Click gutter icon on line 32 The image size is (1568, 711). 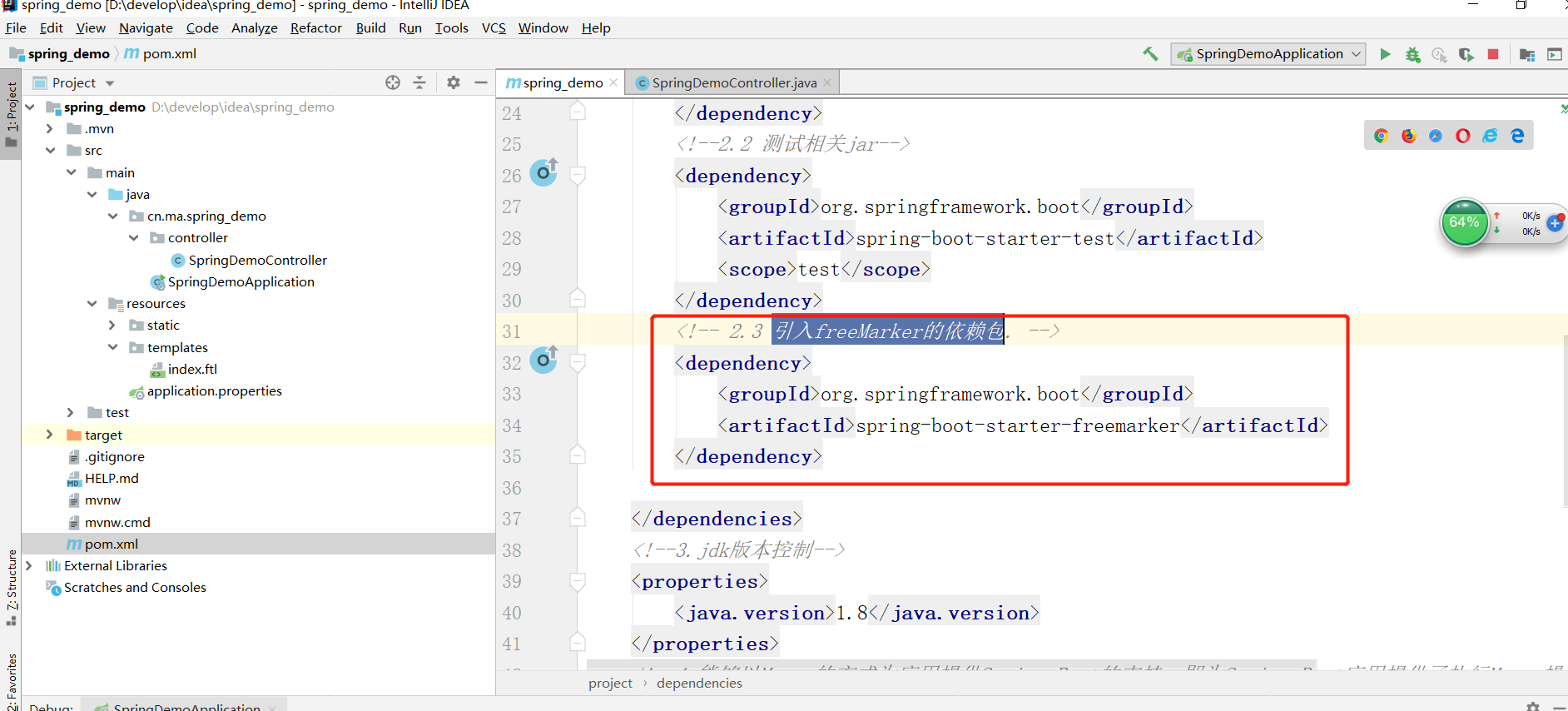543,360
